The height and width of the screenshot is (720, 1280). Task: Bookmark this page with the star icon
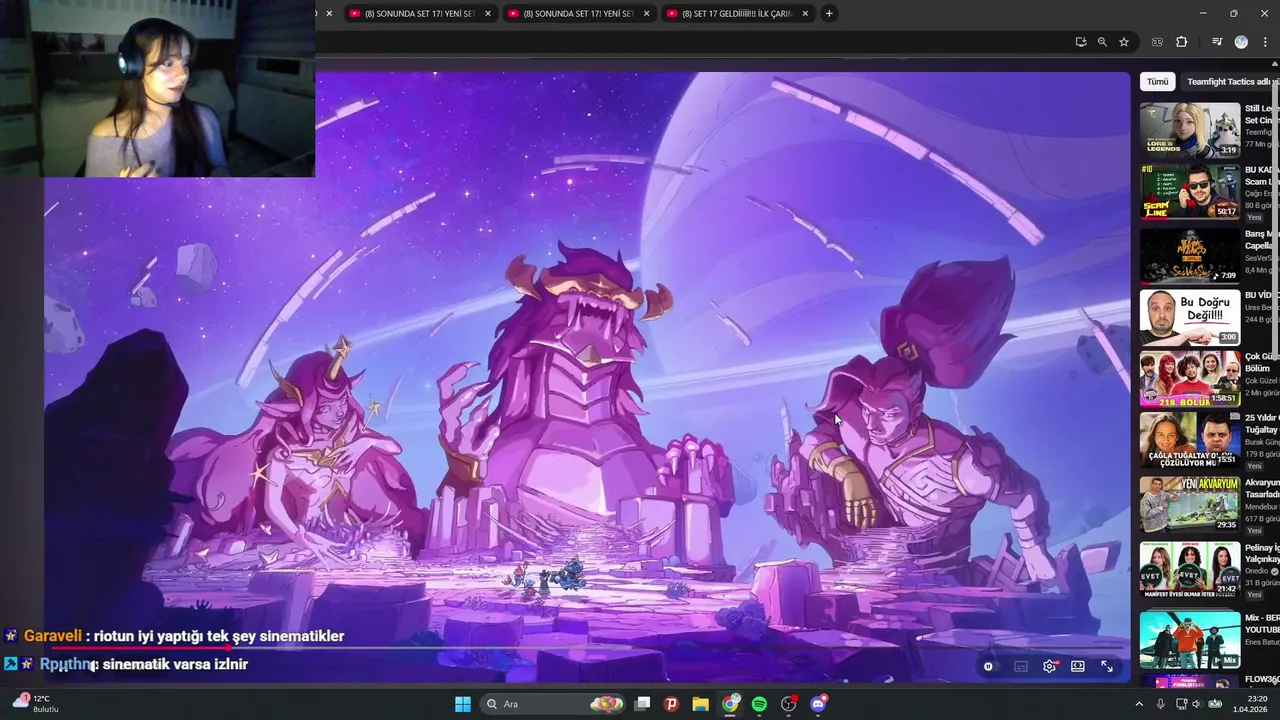pyautogui.click(x=1124, y=42)
